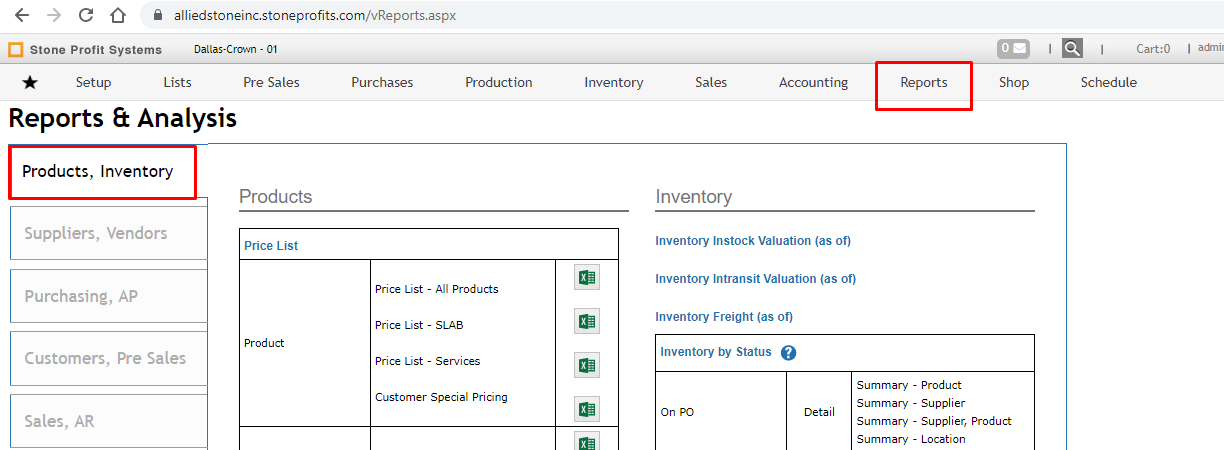Open the Schedule menu

[x=1109, y=83]
